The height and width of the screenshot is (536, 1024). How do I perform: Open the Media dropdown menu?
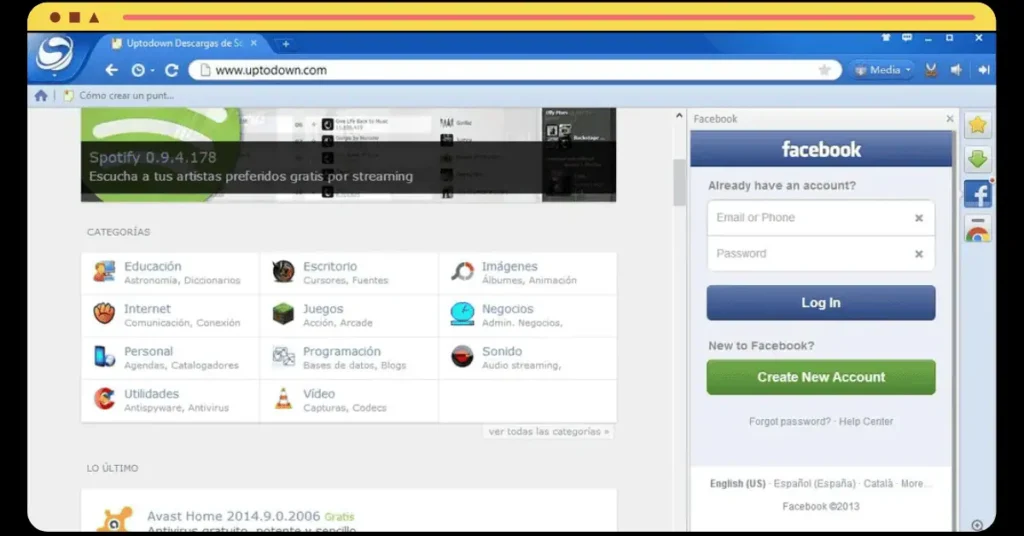[x=882, y=70]
